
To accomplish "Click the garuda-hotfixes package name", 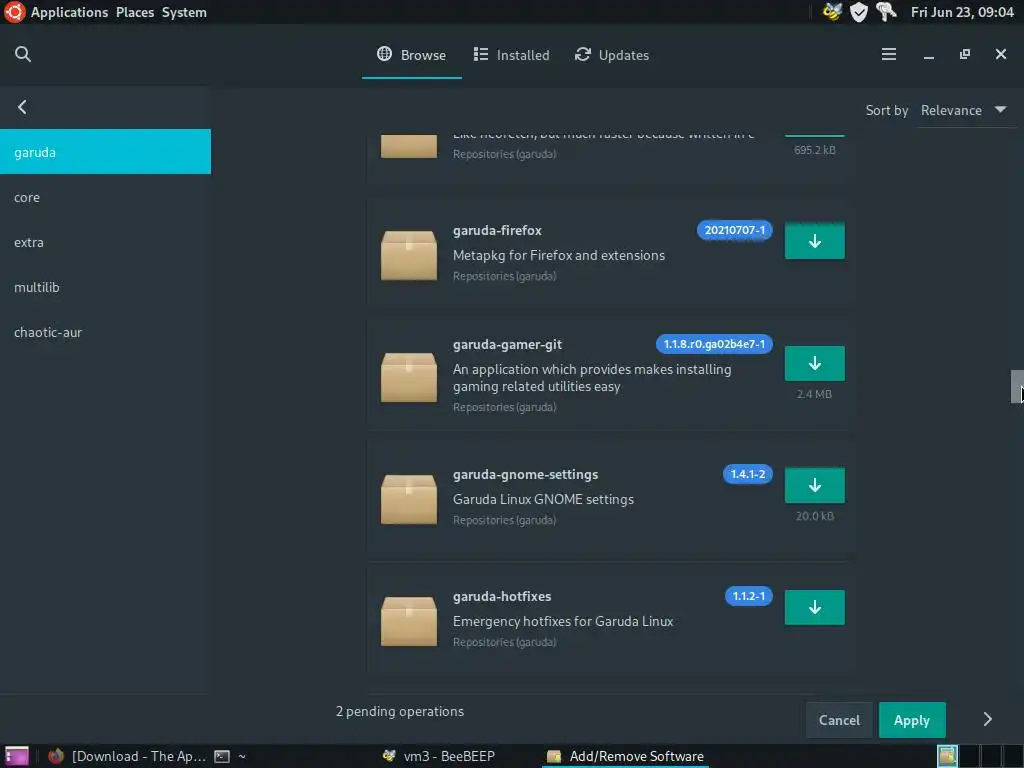I will click(502, 596).
